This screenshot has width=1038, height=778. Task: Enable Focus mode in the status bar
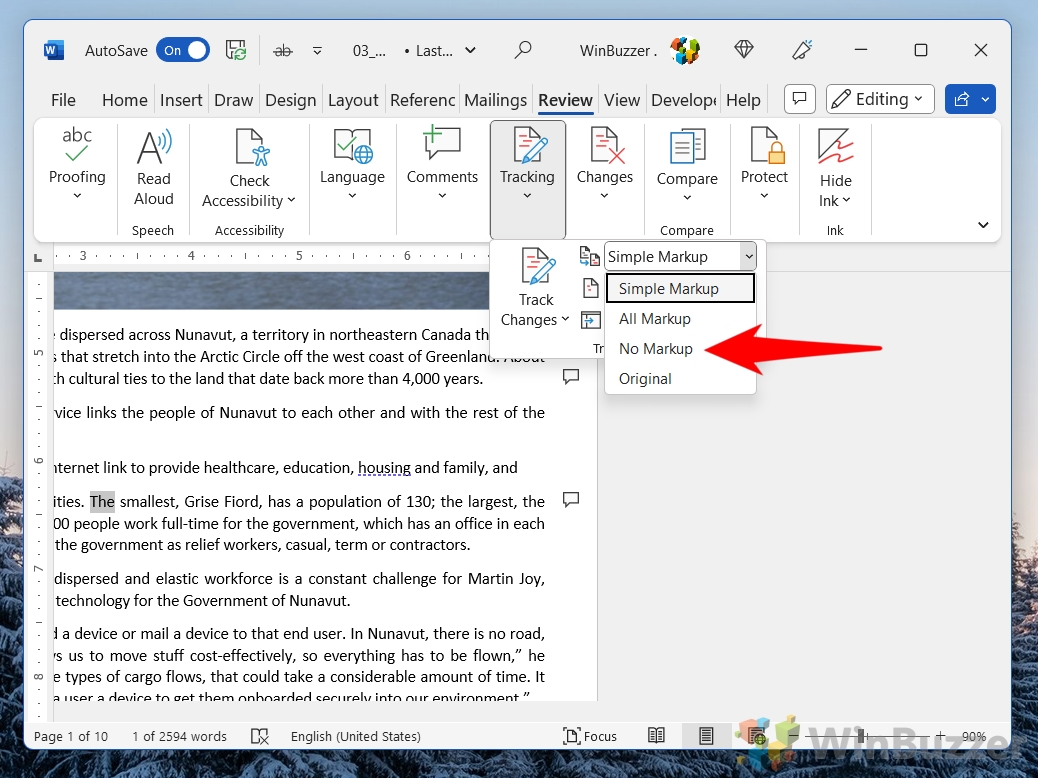coord(589,736)
